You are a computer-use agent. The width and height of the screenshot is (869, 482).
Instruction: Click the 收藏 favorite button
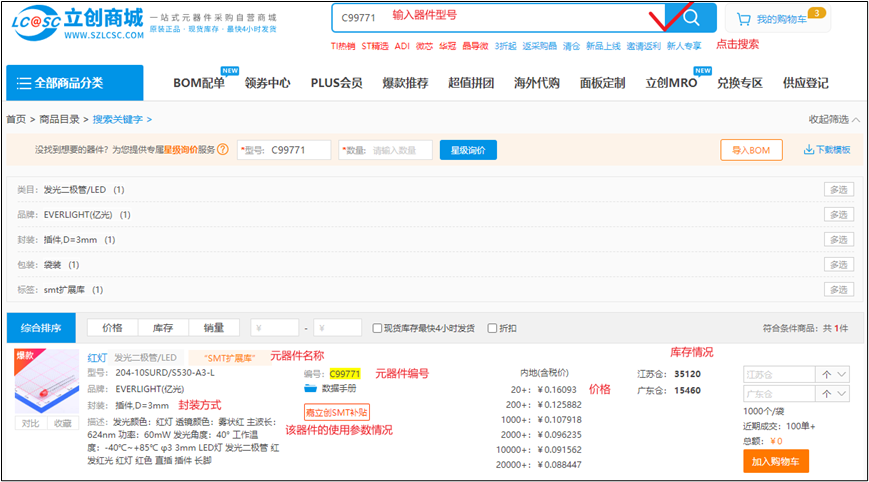(x=63, y=423)
